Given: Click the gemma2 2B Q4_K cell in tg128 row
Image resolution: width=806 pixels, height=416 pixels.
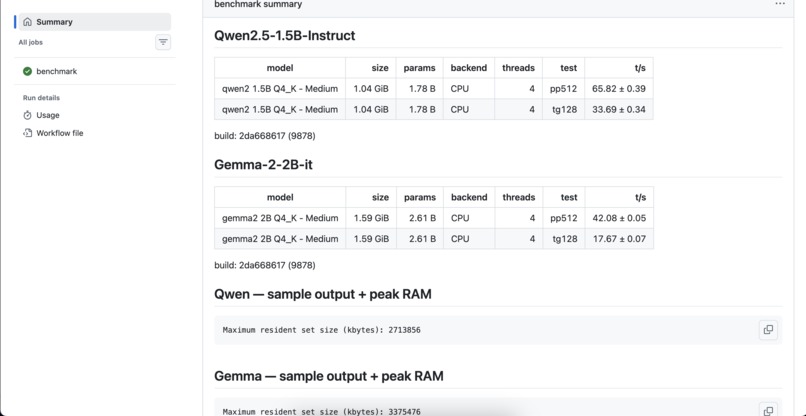Looking at the screenshot, I should point(280,239).
